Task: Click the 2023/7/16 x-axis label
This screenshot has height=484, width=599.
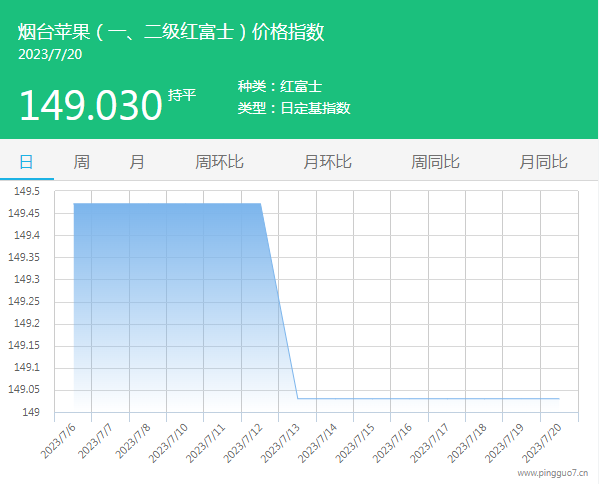Action: [392, 443]
